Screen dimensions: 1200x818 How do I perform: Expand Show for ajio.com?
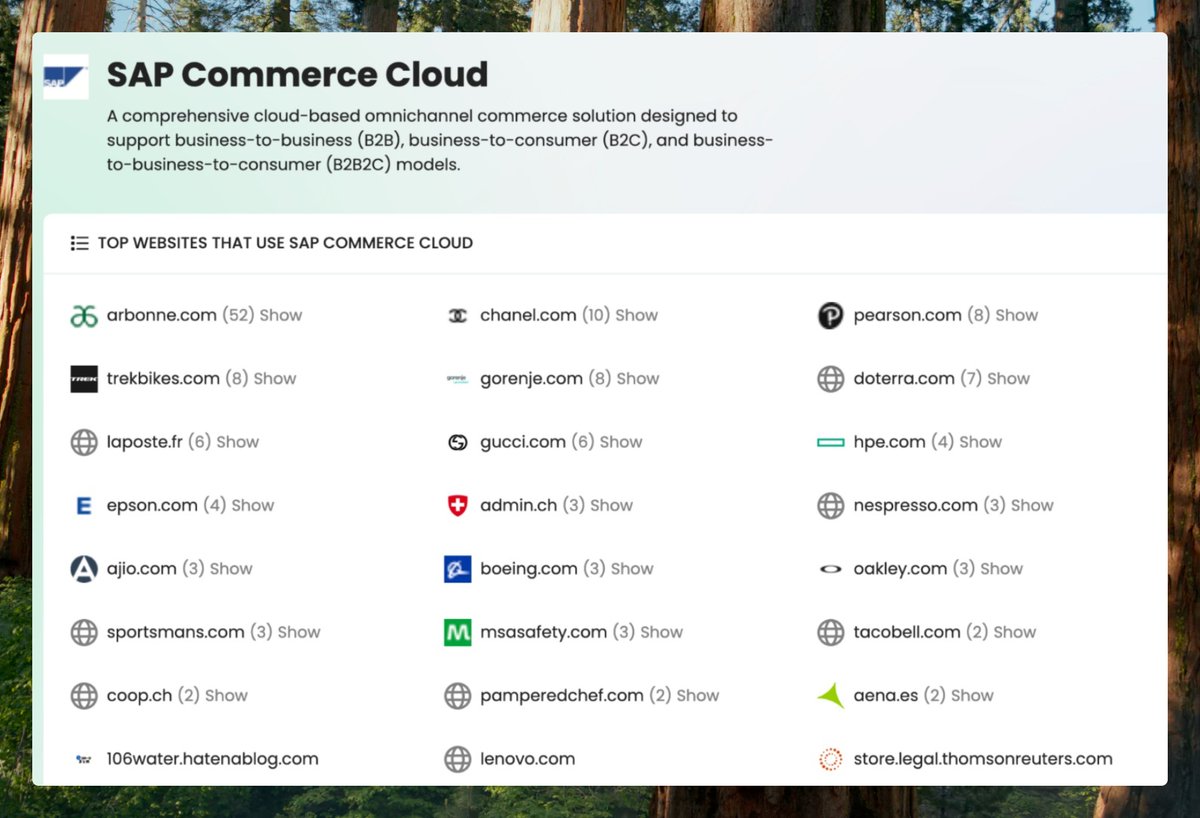tap(231, 568)
